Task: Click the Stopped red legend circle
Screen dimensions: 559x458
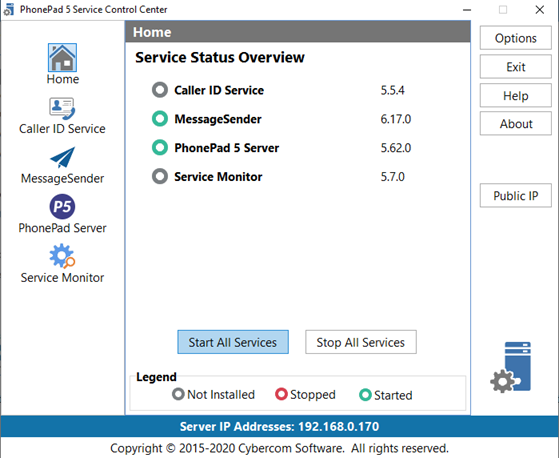Action: pos(281,394)
